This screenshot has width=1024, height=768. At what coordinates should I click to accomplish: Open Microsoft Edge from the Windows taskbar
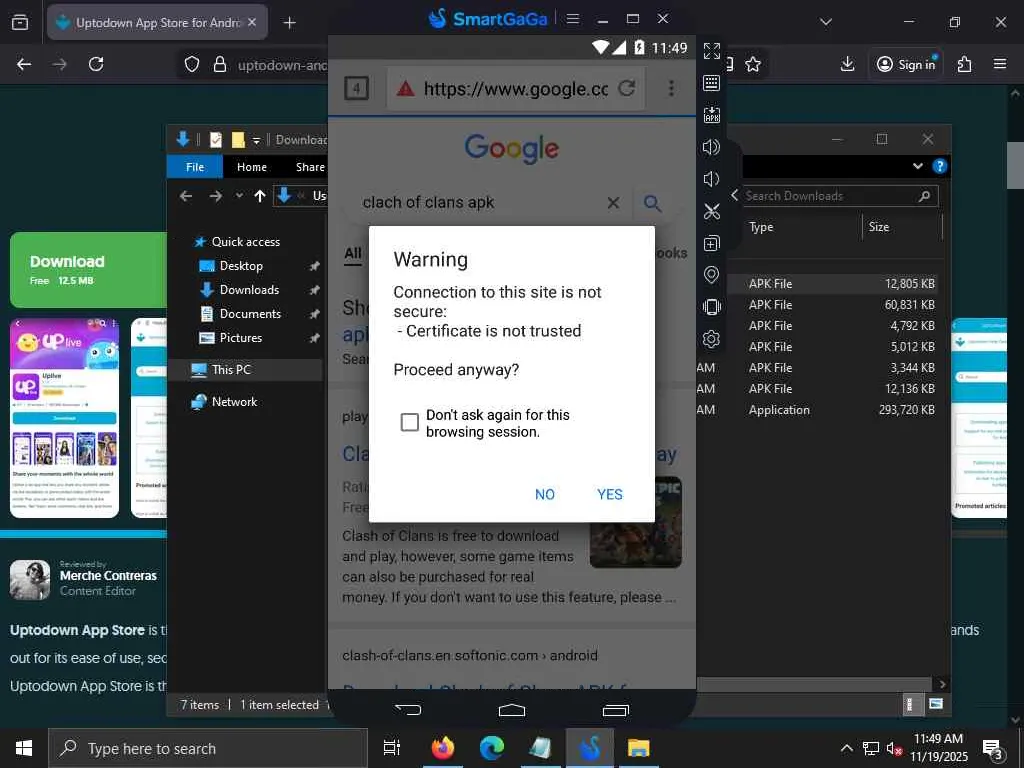pyautogui.click(x=492, y=748)
